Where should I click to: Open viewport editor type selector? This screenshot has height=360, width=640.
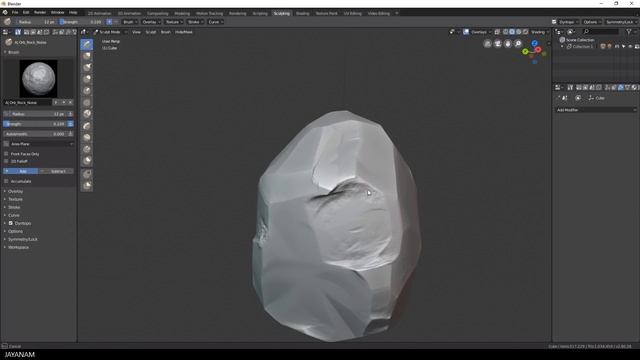84,32
